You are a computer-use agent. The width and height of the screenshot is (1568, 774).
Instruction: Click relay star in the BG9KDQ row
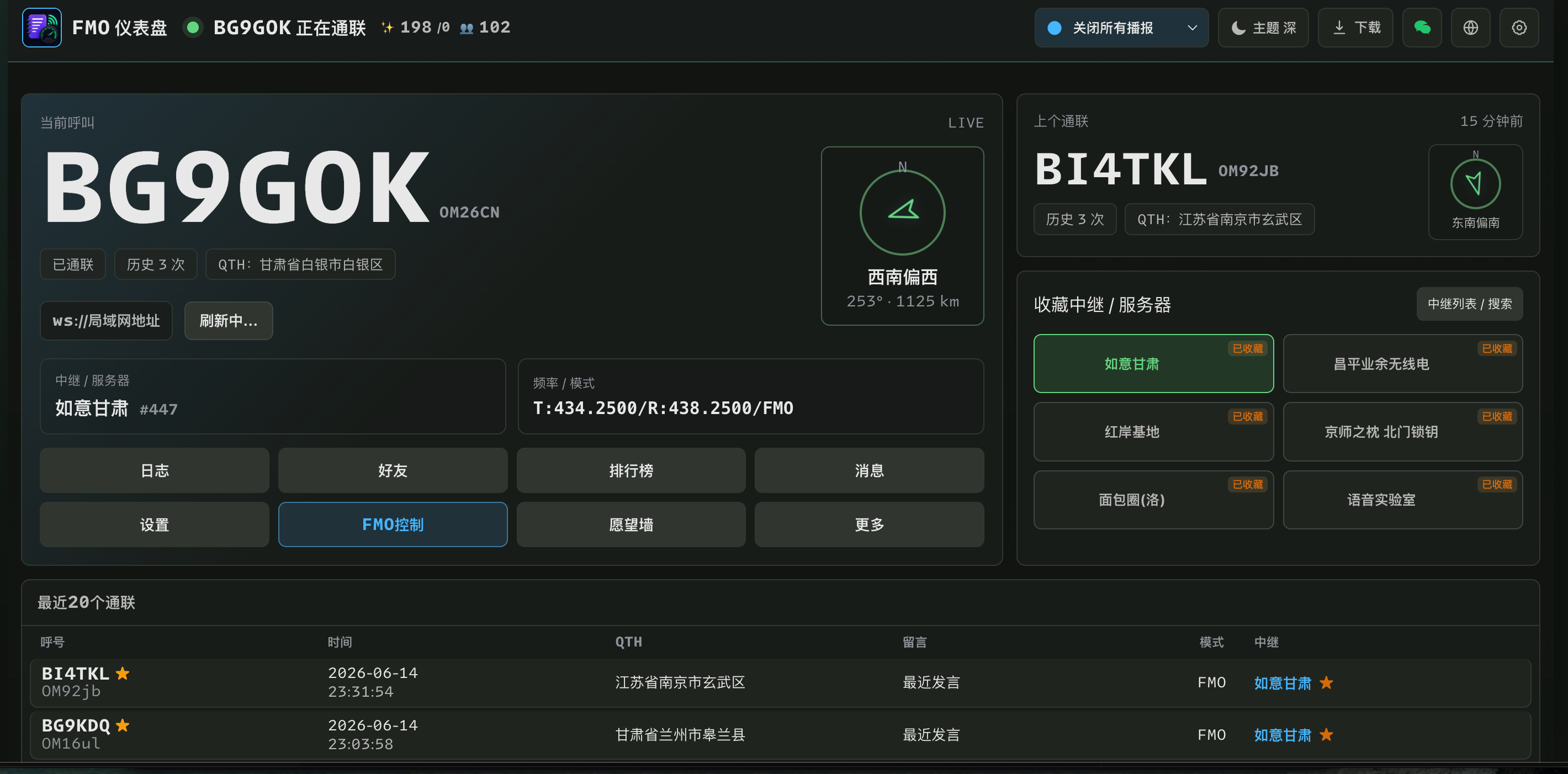tap(1326, 734)
